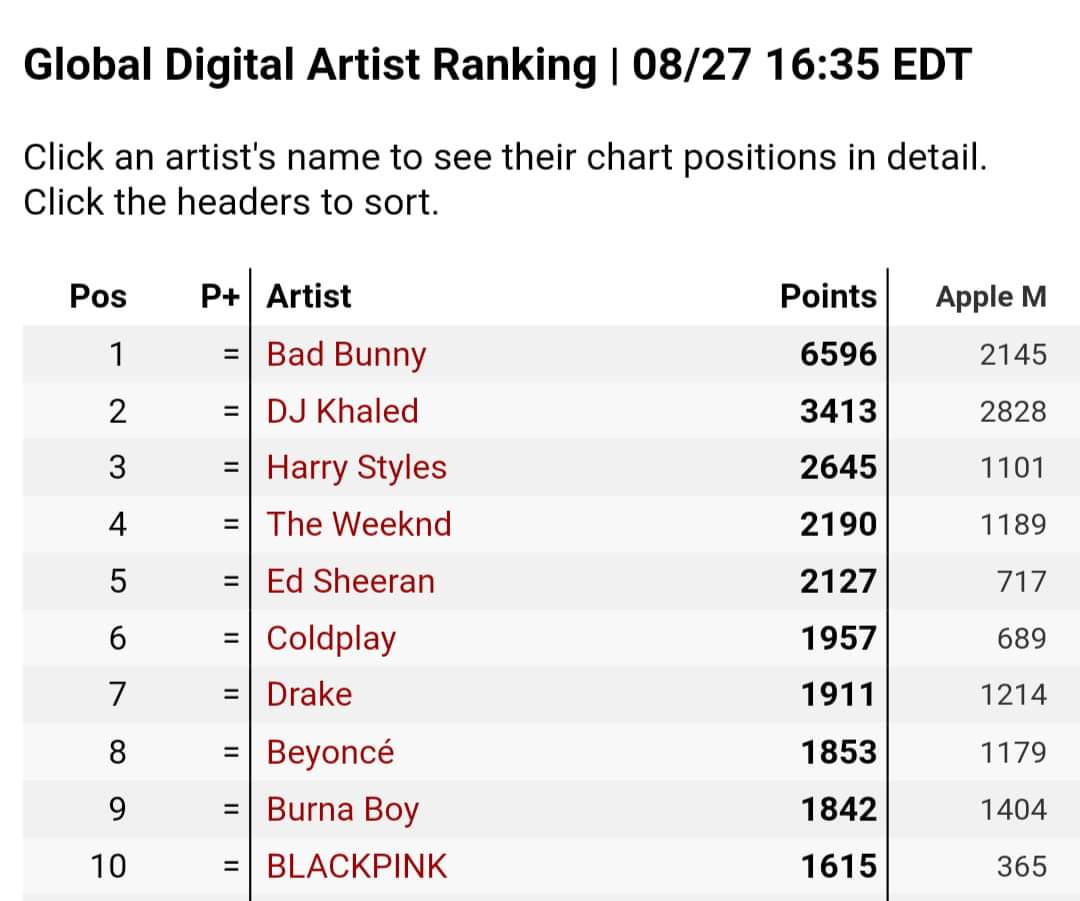Sort by Apple M column header
Viewport: 1080px width, 901px height.
click(991, 297)
